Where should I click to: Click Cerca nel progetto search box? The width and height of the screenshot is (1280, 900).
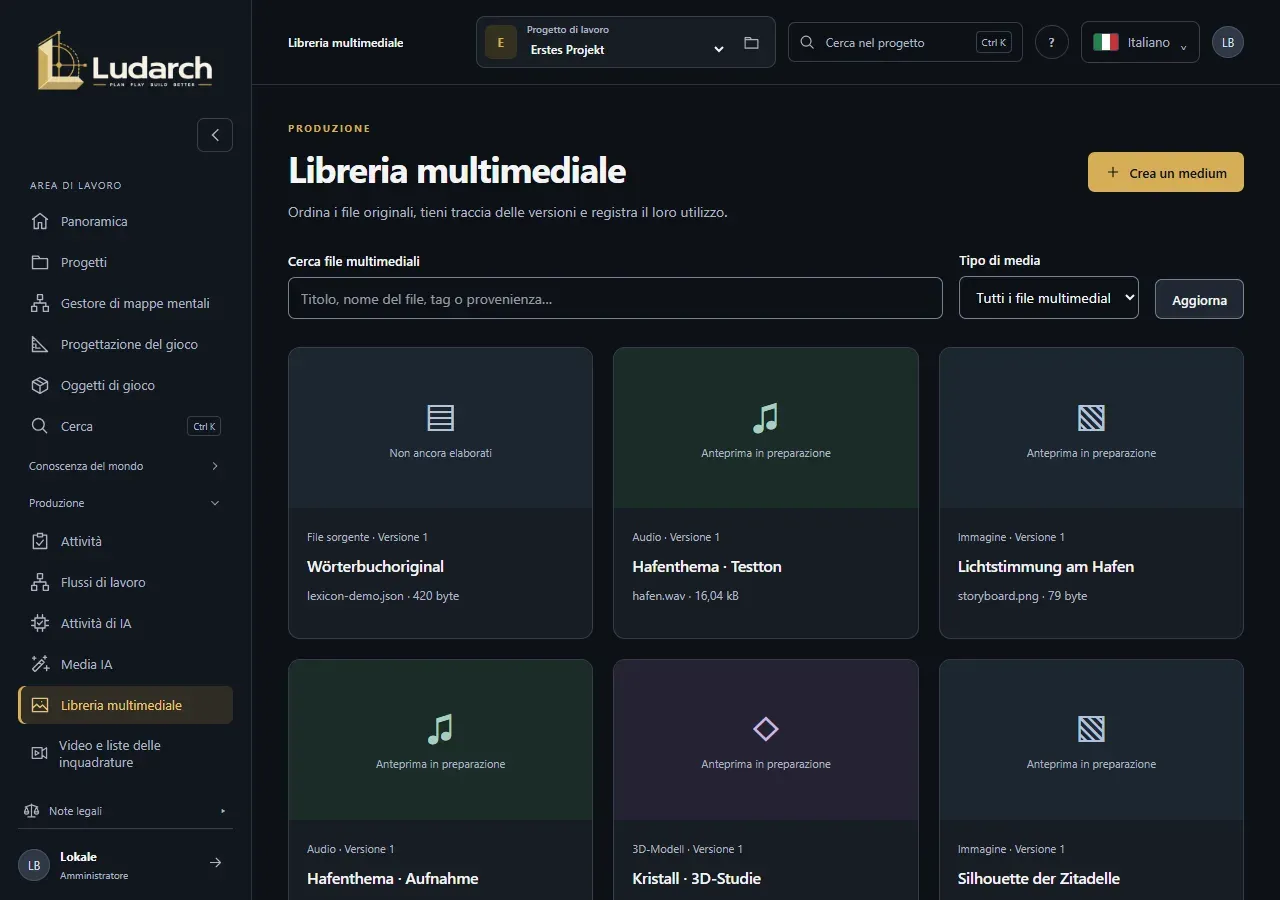[x=905, y=42]
